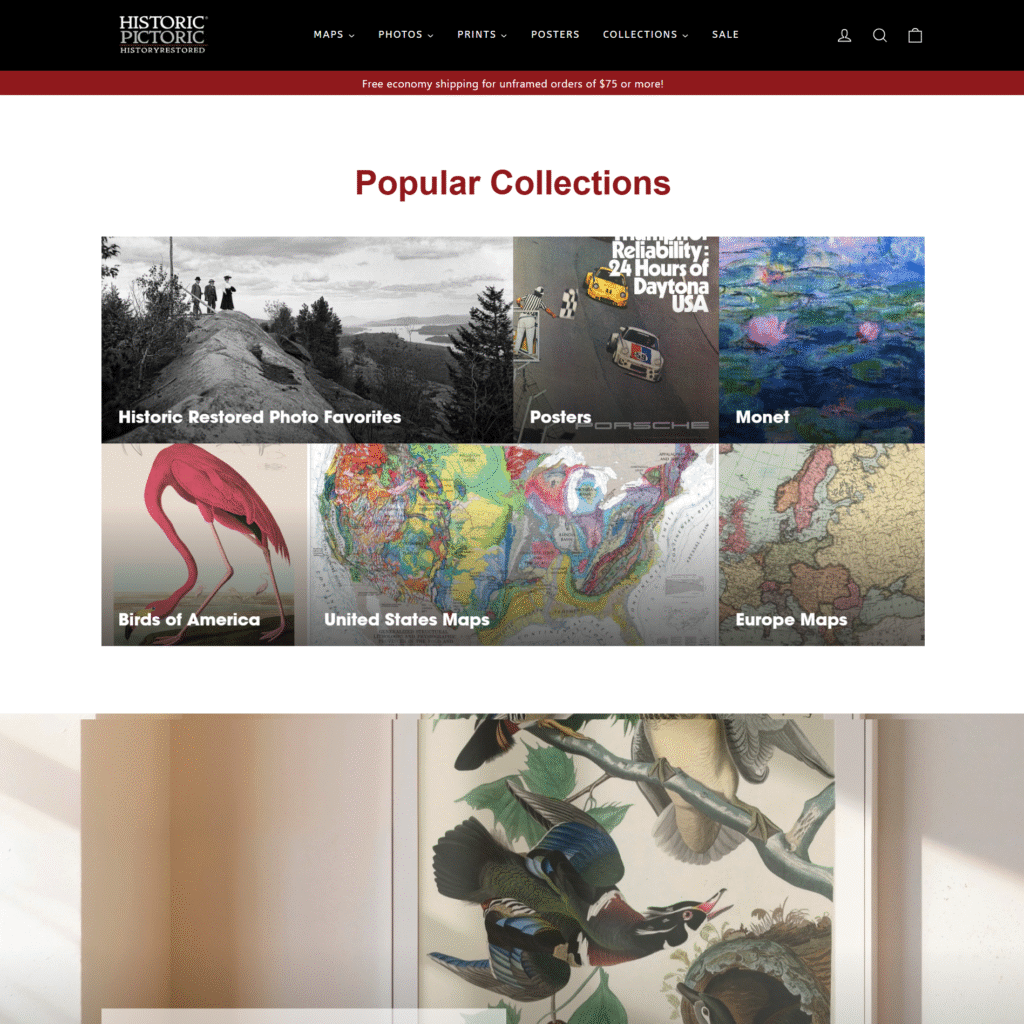This screenshot has height=1024, width=1024.
Task: Click the Historic Pictoric logo
Action: point(163,35)
